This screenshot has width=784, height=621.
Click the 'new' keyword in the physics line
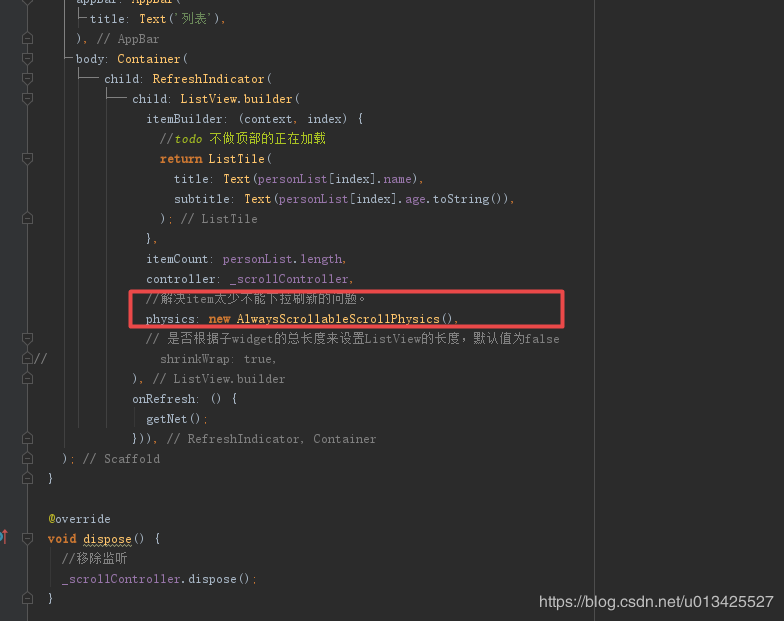point(219,319)
